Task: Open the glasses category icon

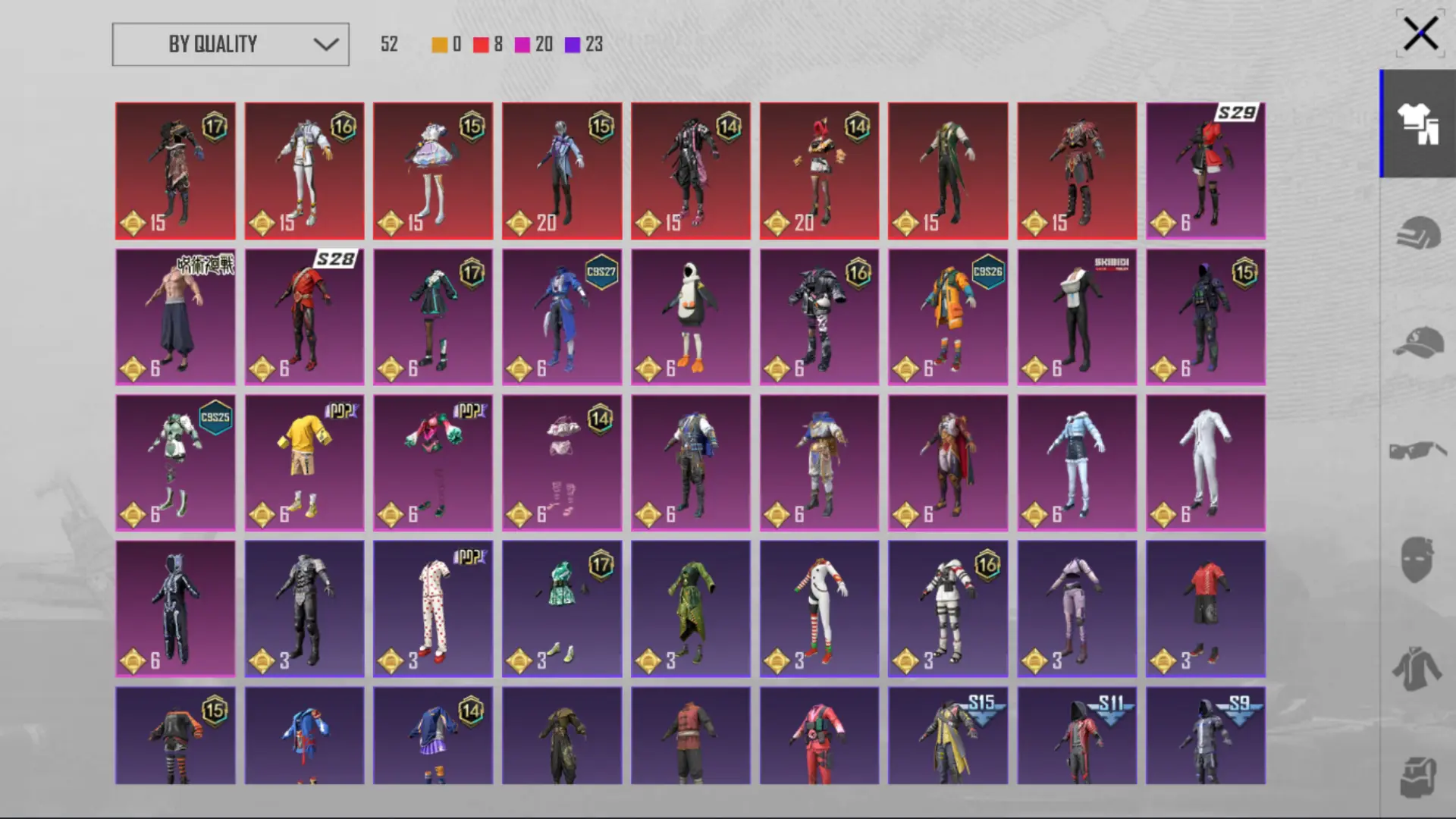Action: tap(1417, 451)
